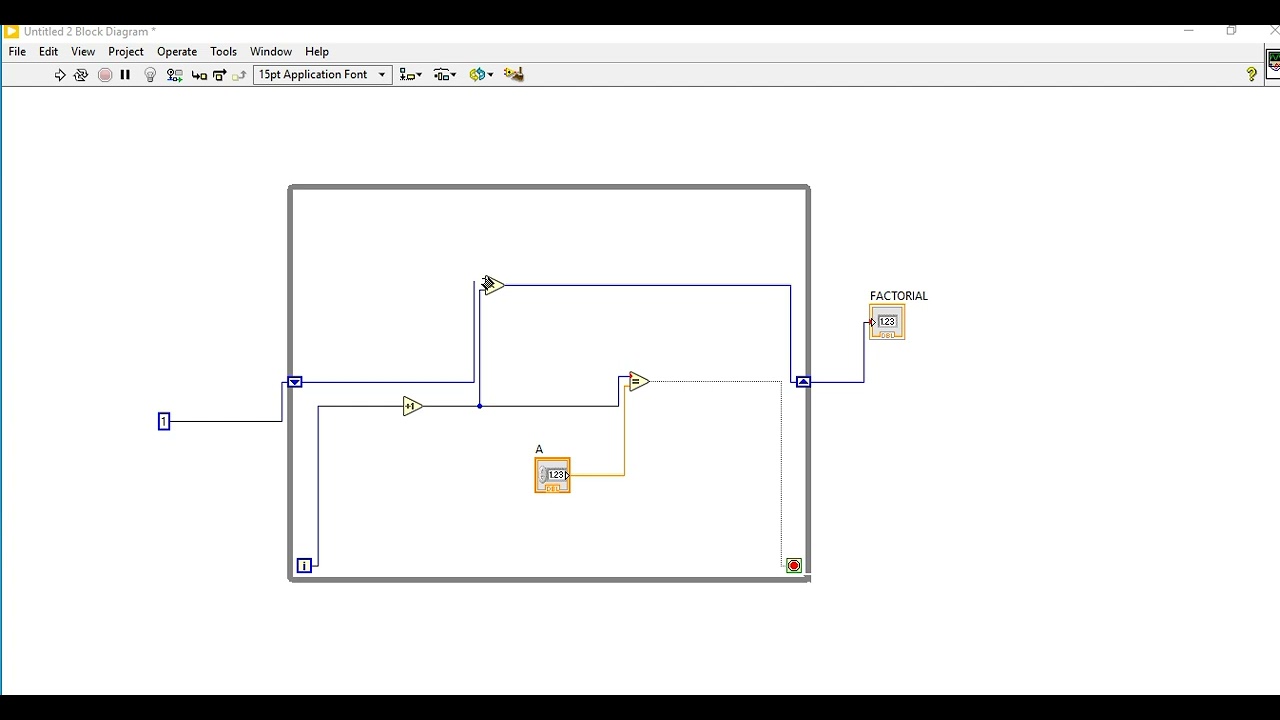The width and height of the screenshot is (1280, 720).
Task: Open the Tools menu
Action: (223, 52)
